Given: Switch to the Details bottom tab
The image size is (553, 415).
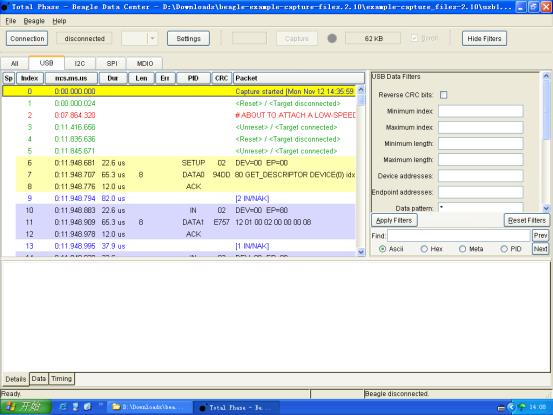Looking at the screenshot, I should click(x=16, y=379).
